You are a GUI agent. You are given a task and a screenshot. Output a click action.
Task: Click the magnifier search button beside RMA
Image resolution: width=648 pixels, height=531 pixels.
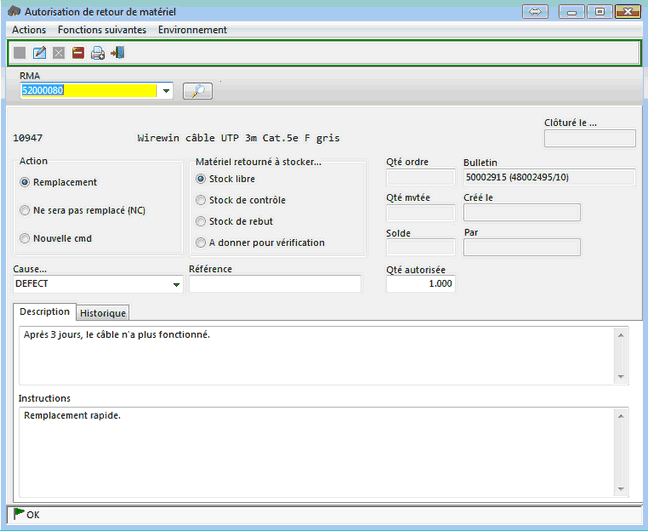point(197,91)
